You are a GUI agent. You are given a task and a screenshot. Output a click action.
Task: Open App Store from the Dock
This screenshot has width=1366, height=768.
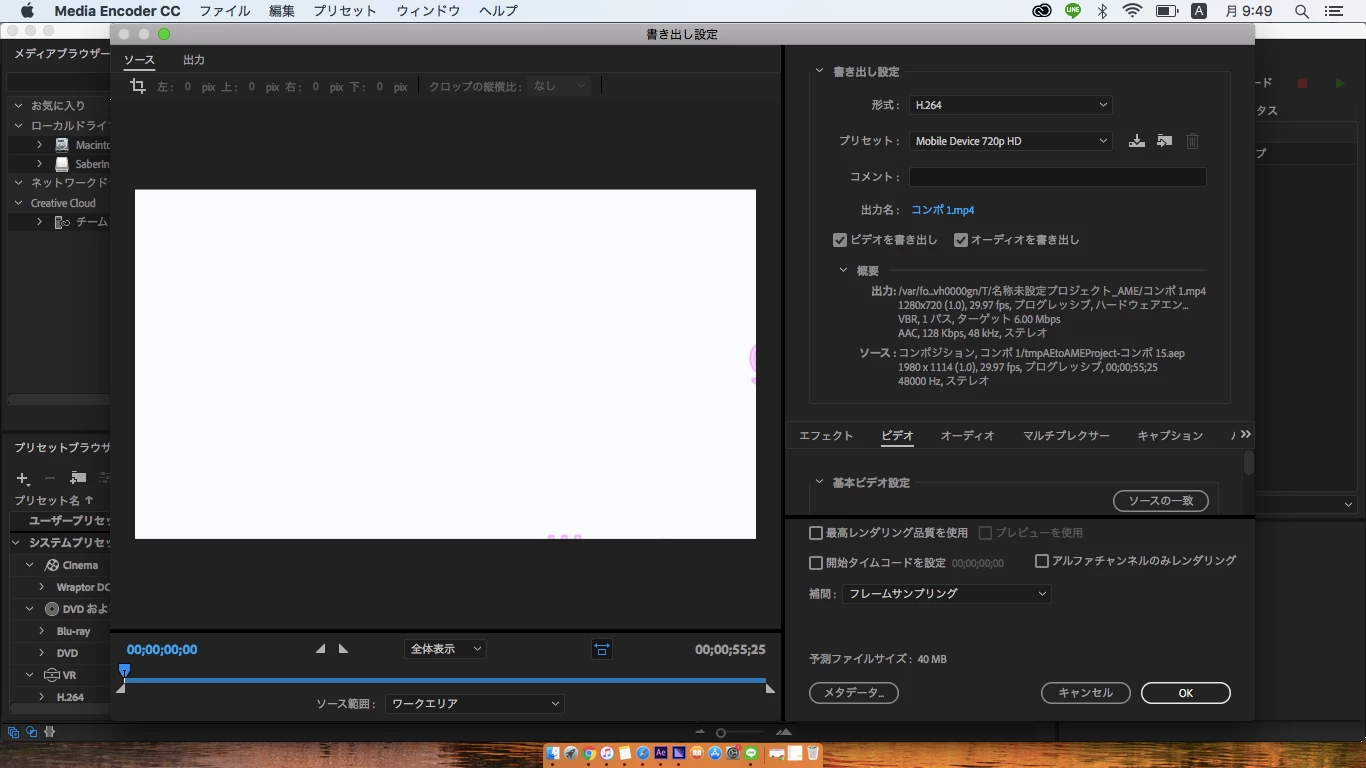point(715,753)
